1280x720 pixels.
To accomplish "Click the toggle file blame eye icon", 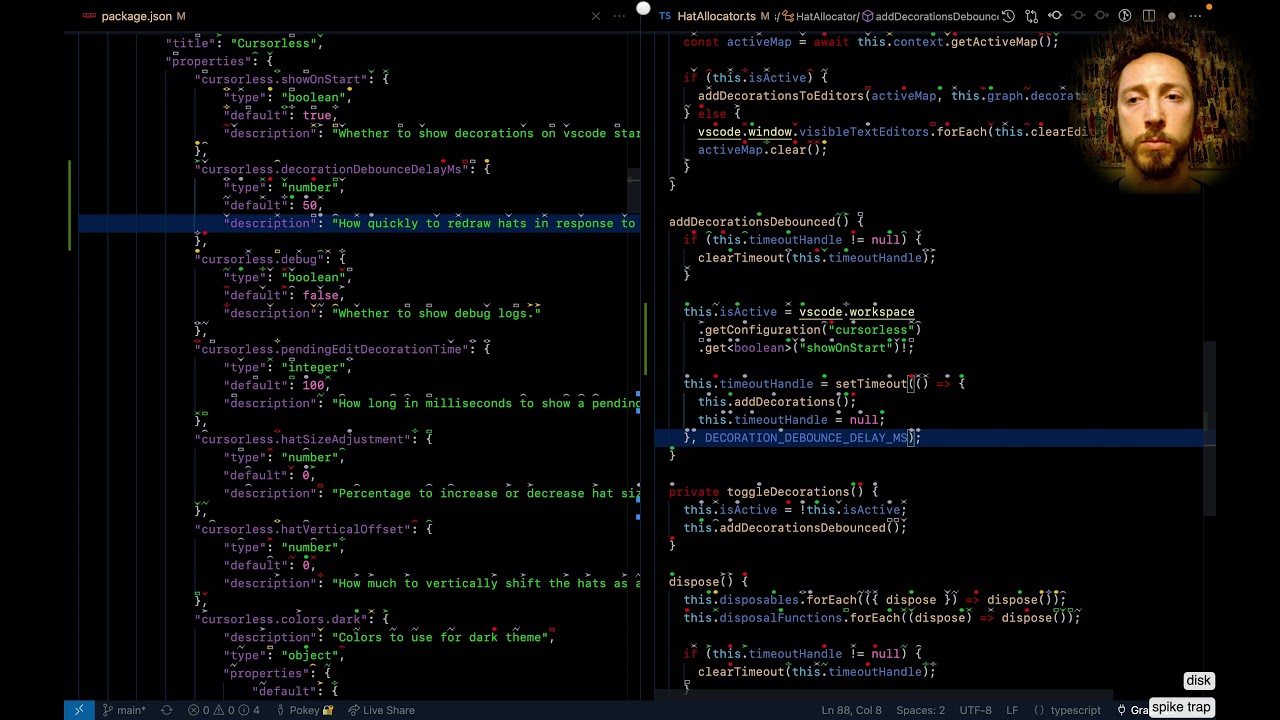I will pyautogui.click(x=1055, y=16).
